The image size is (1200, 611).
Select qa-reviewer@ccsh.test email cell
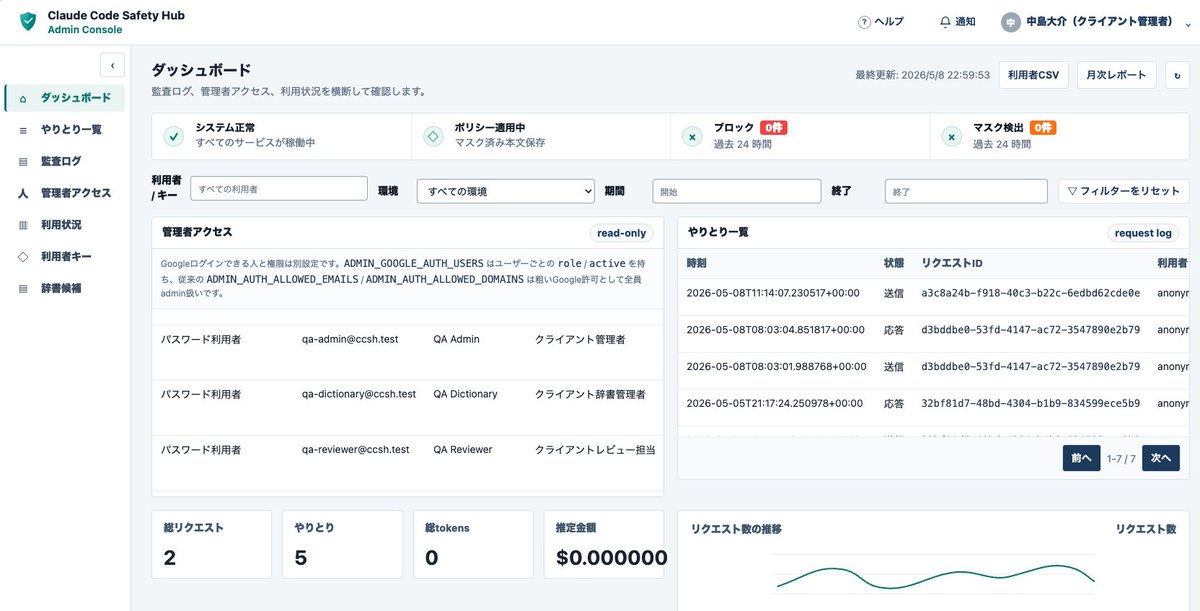pos(356,450)
